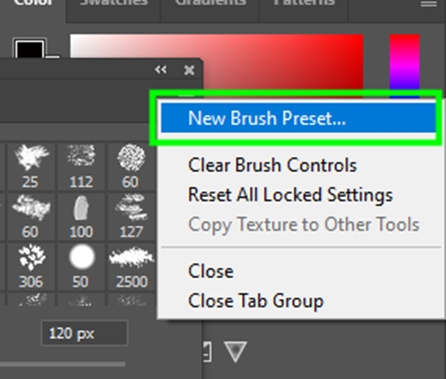This screenshot has height=379, width=446.
Task: Select the 100 size brush tip
Action: [x=81, y=216]
